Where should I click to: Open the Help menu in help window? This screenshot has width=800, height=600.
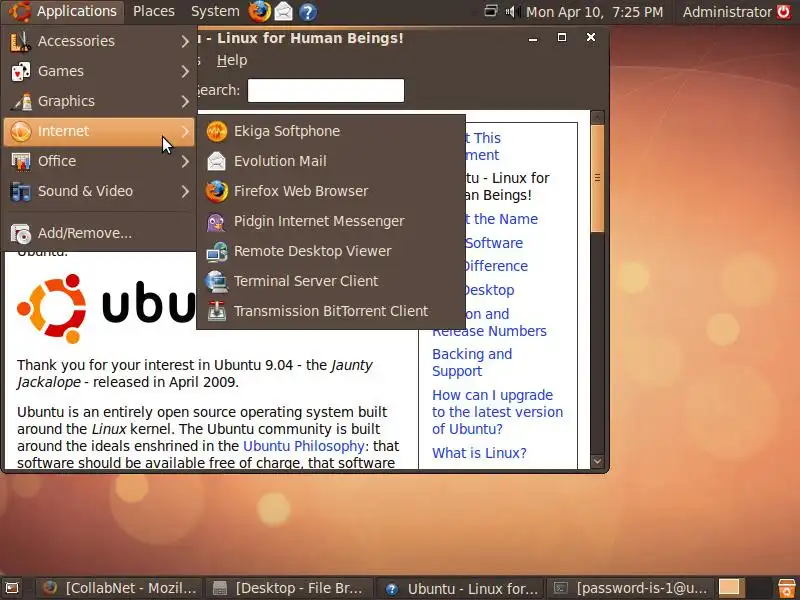click(x=232, y=60)
